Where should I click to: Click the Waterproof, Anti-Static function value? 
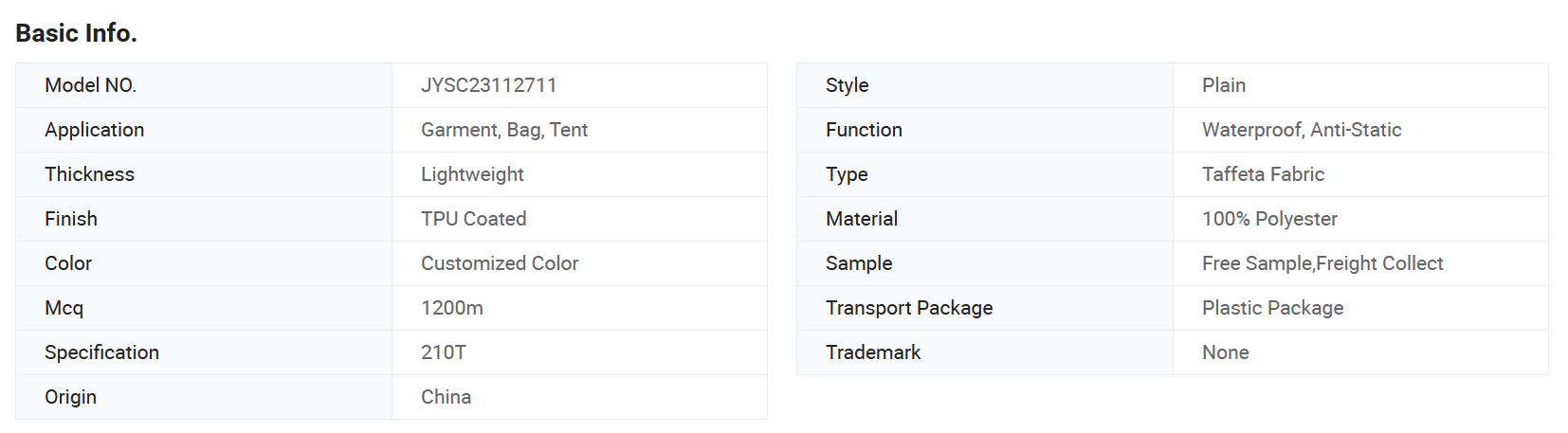pos(1302,130)
